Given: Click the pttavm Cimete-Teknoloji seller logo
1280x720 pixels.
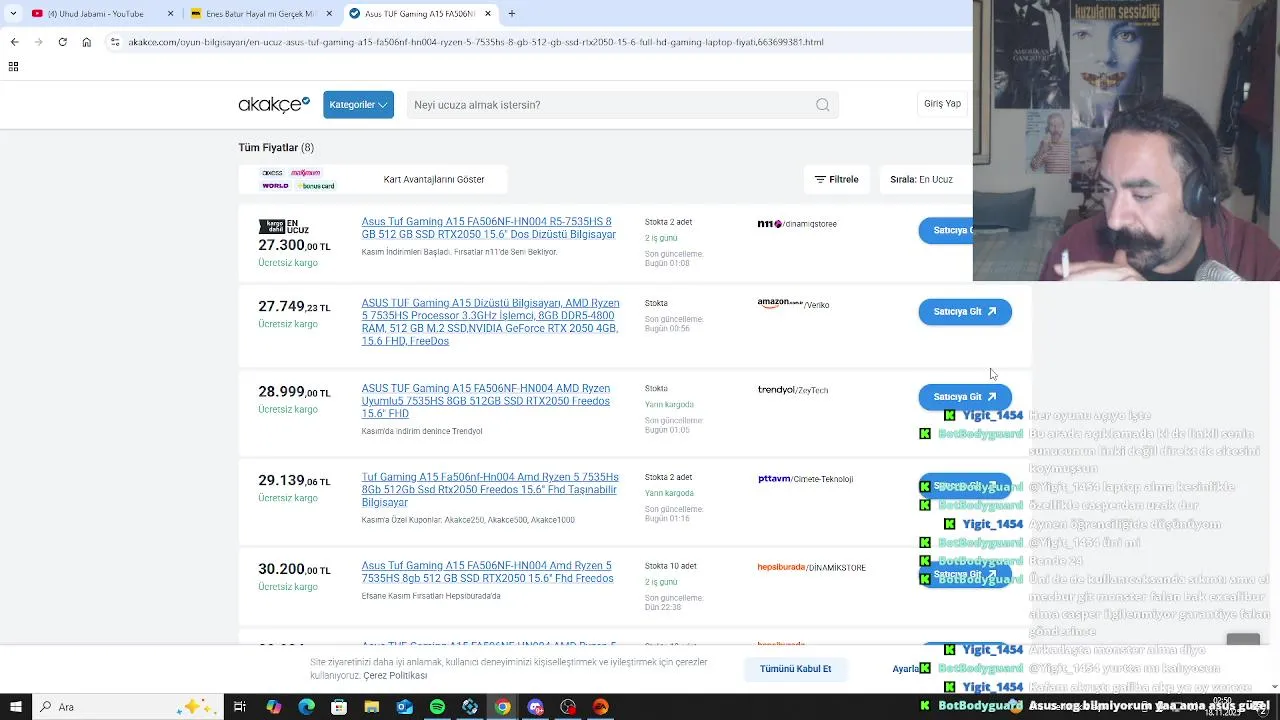Looking at the screenshot, I should coord(805,479).
